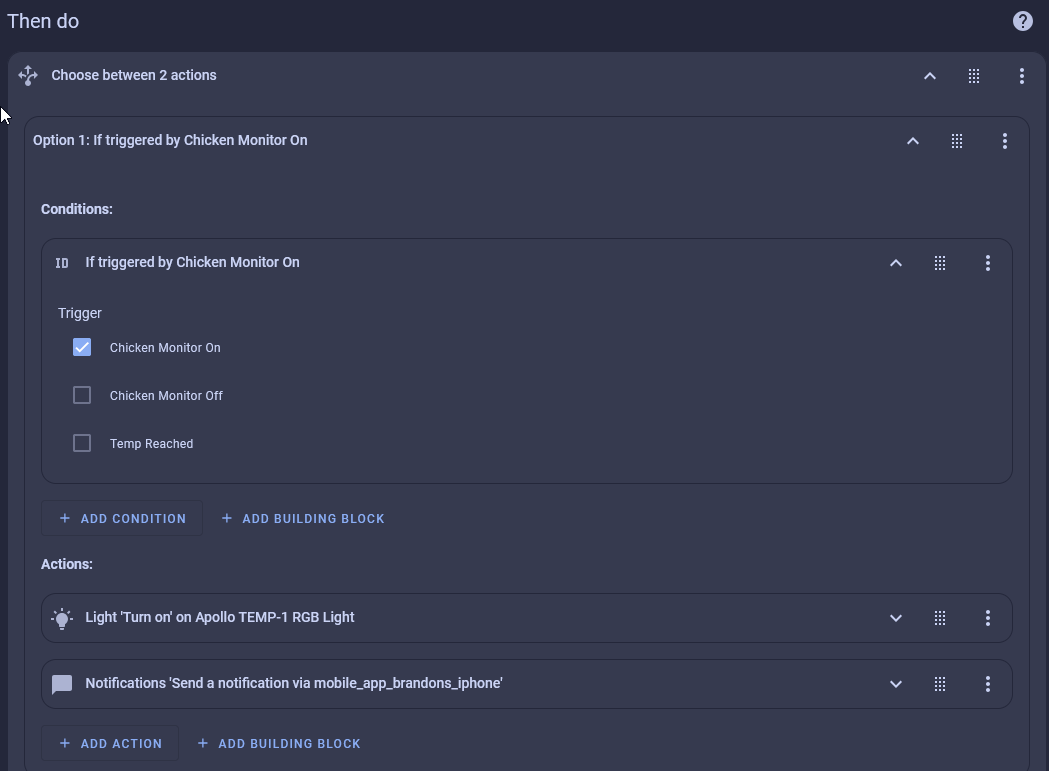1049x771 pixels.
Task: Open three-dot menu for Light Turn on action
Action: tap(987, 618)
